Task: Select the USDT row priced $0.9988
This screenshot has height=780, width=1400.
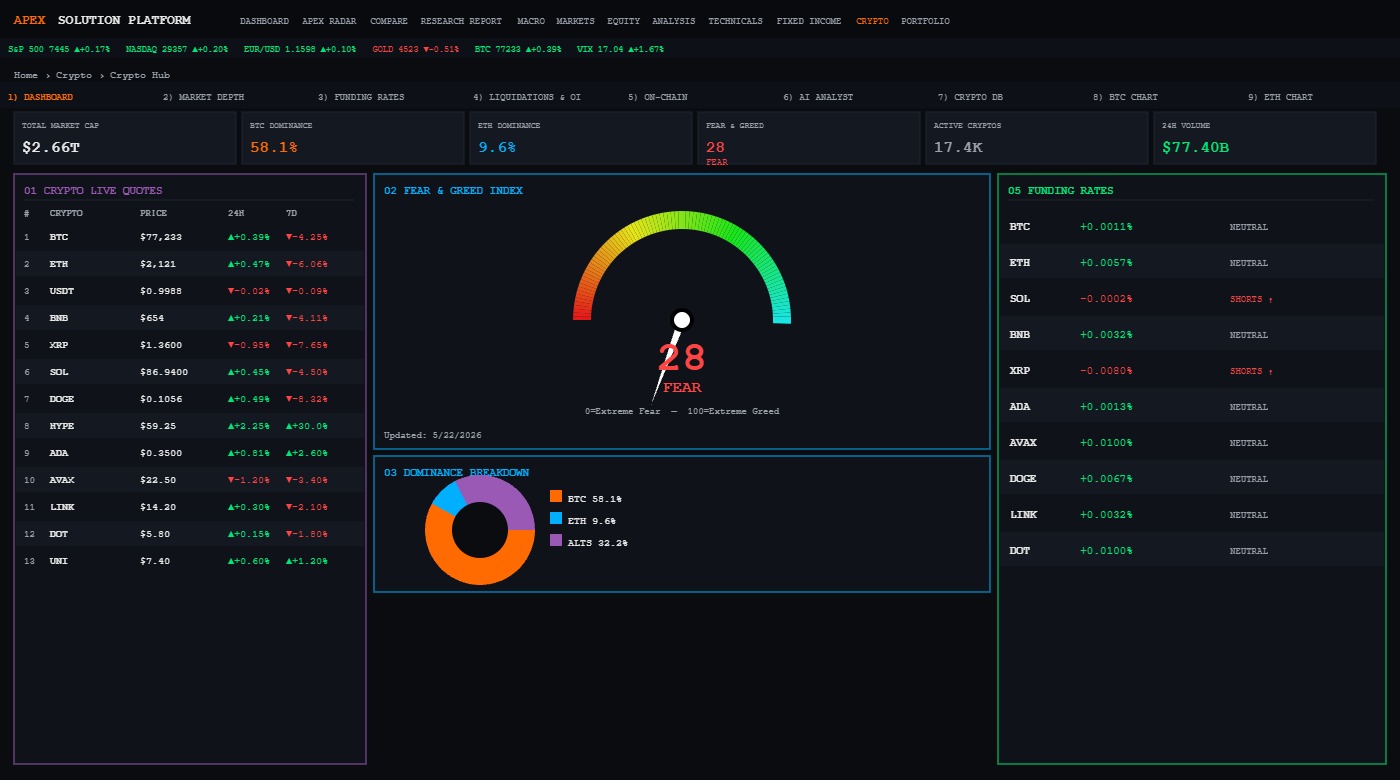Action: [x=190, y=291]
